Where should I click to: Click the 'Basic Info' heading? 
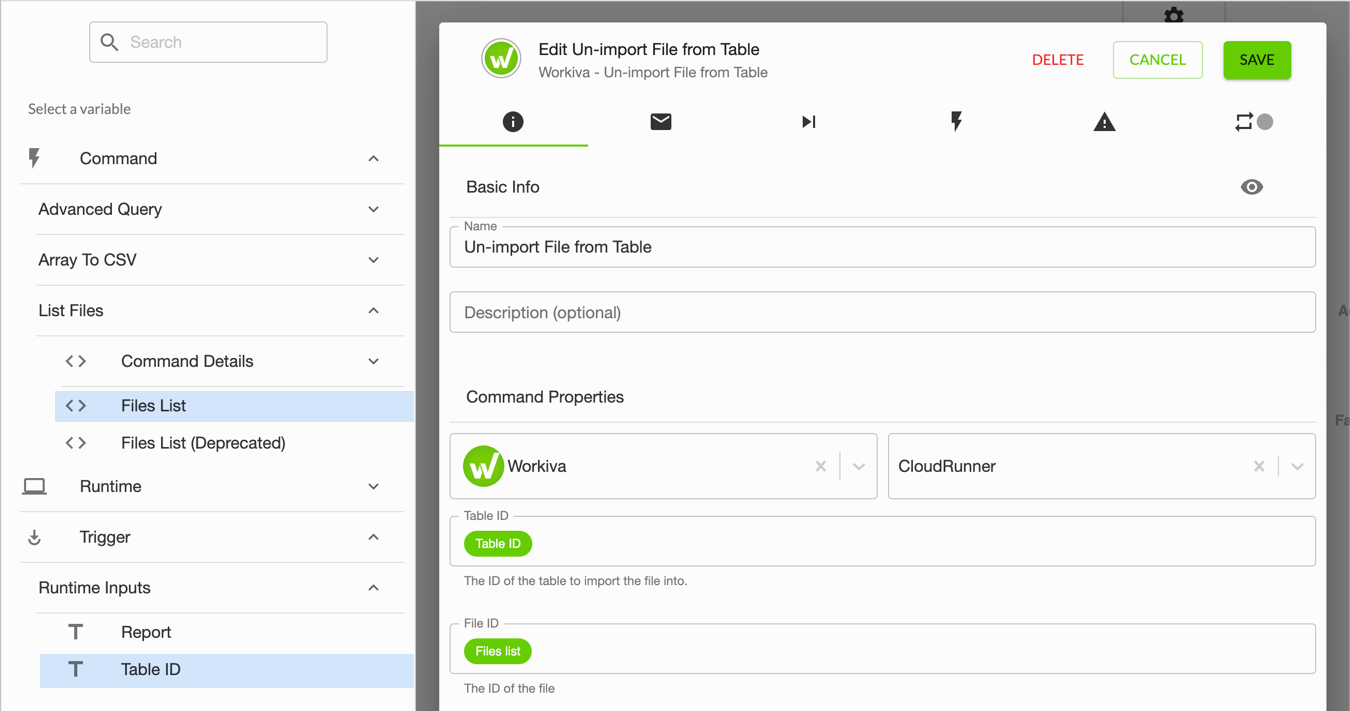(503, 187)
